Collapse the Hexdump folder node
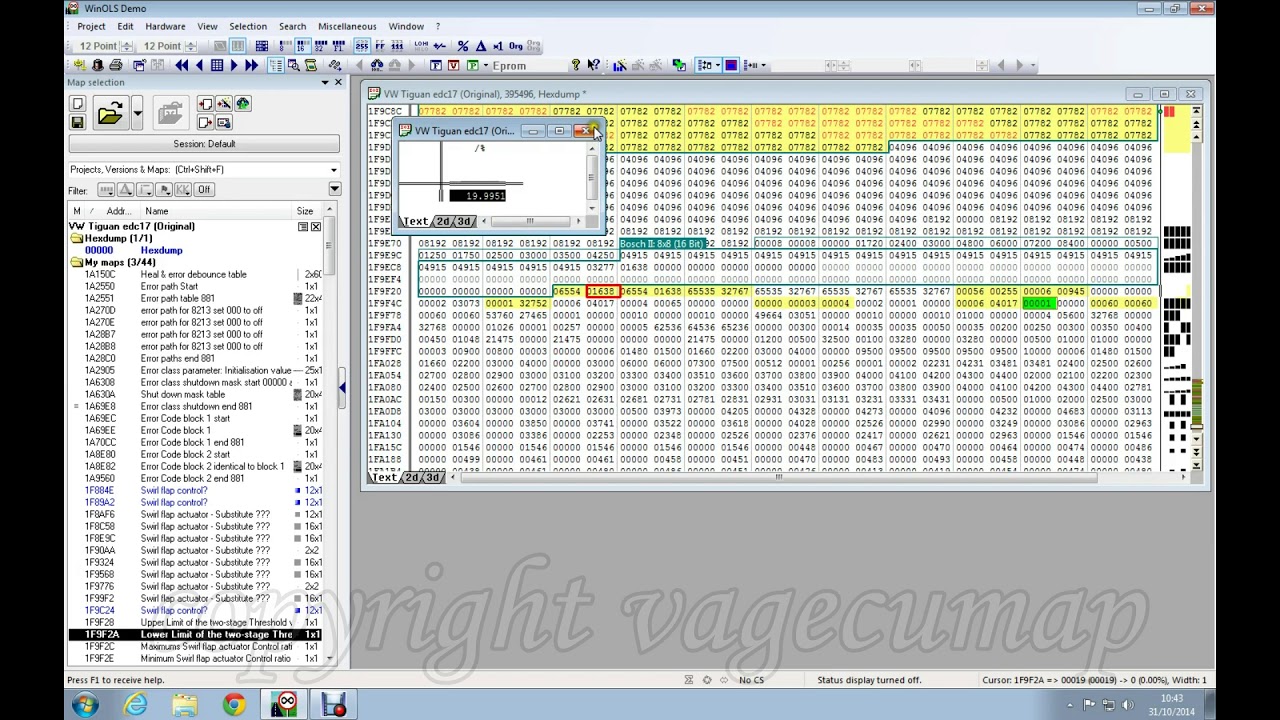 click(76, 238)
